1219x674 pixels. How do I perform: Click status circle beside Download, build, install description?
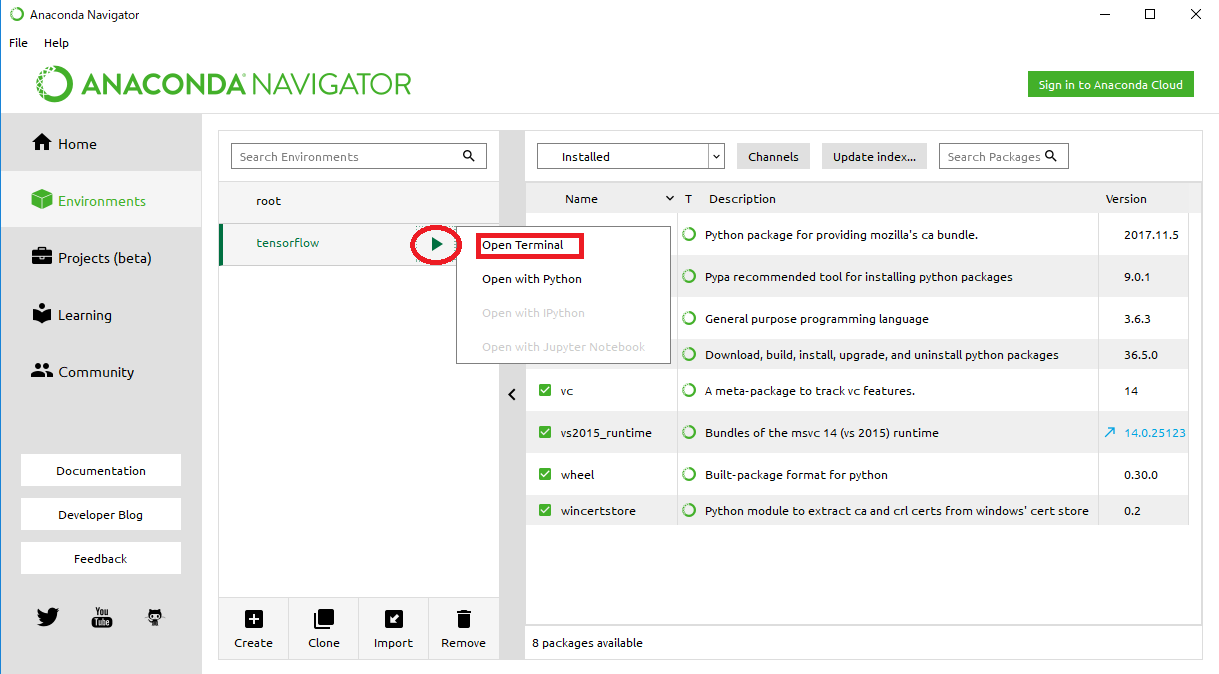(x=690, y=355)
